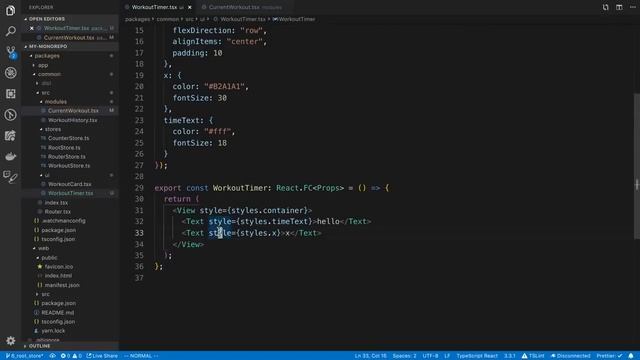Collapse the common folder
This screenshot has height=360, width=640.
click(x=49, y=74)
